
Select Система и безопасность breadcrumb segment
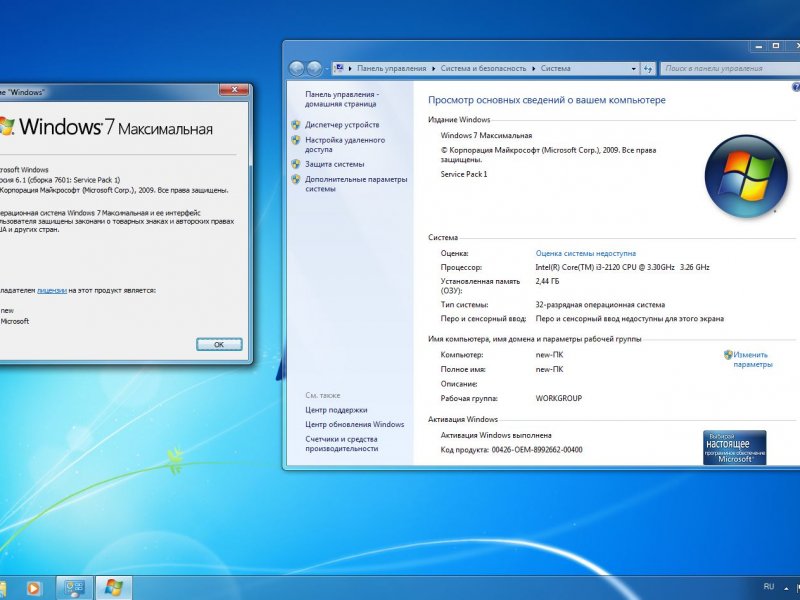[x=483, y=68]
